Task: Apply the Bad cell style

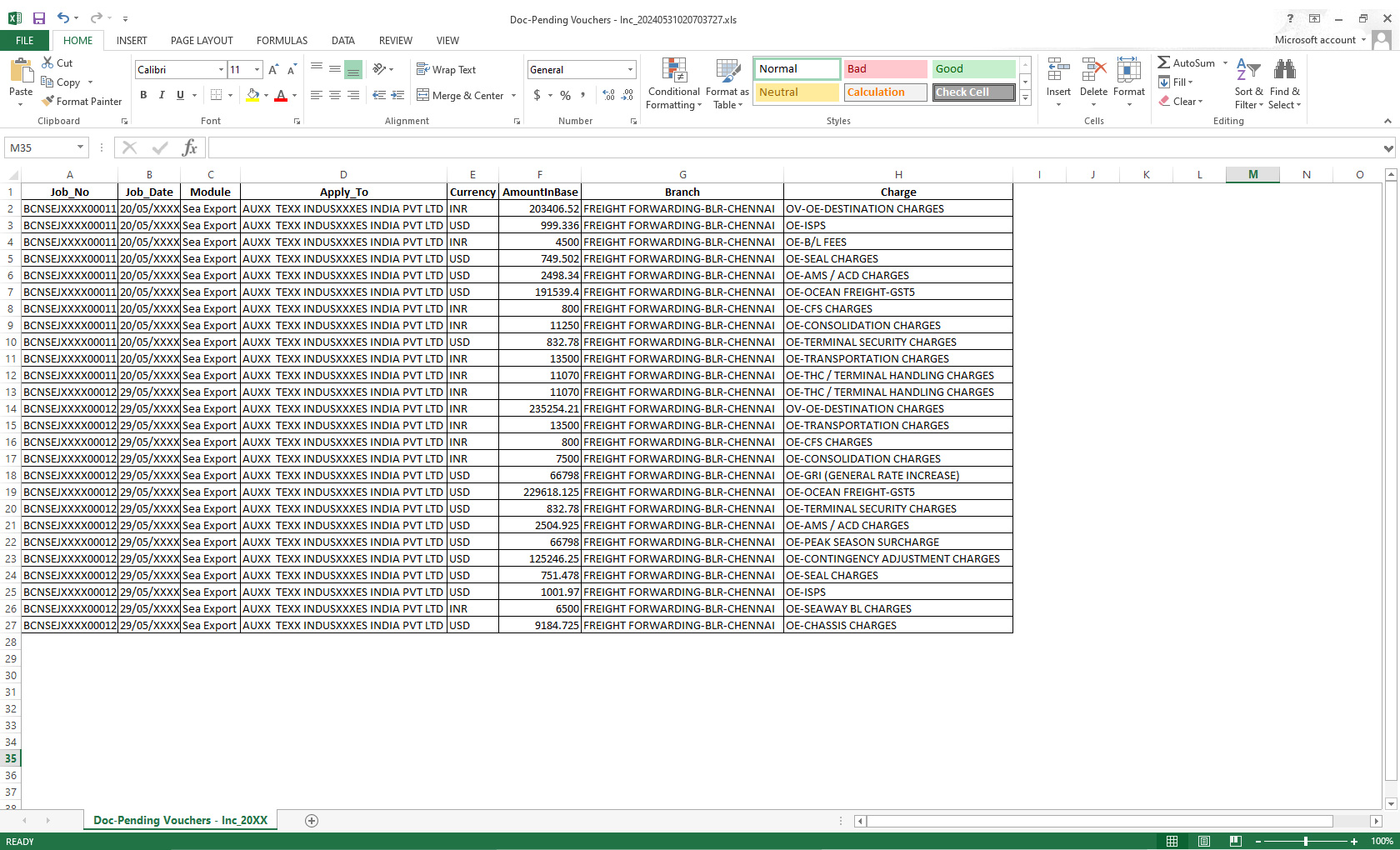Action: (x=884, y=69)
